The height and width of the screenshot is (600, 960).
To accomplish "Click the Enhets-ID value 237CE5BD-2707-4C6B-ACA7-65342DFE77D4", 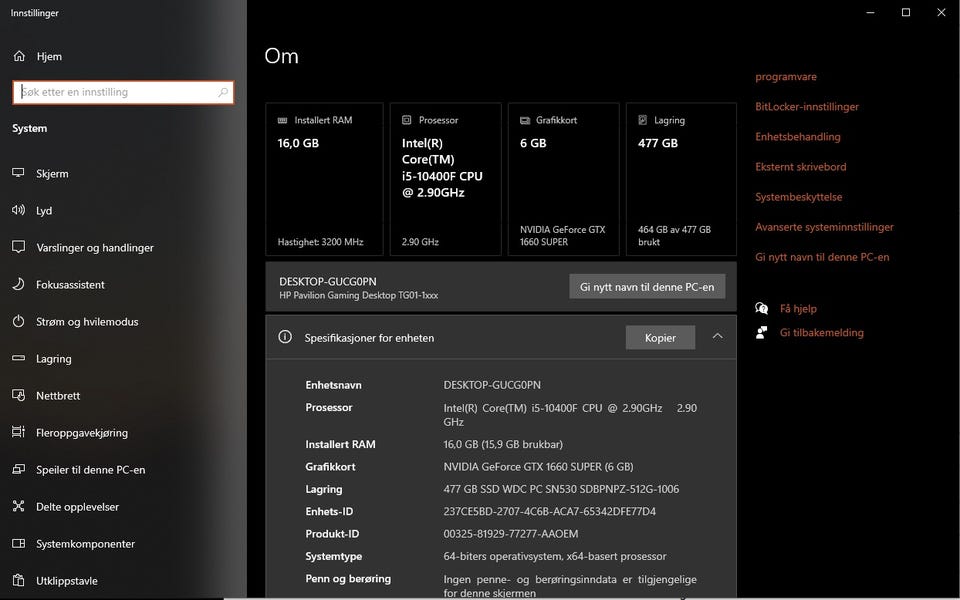I will 549,511.
